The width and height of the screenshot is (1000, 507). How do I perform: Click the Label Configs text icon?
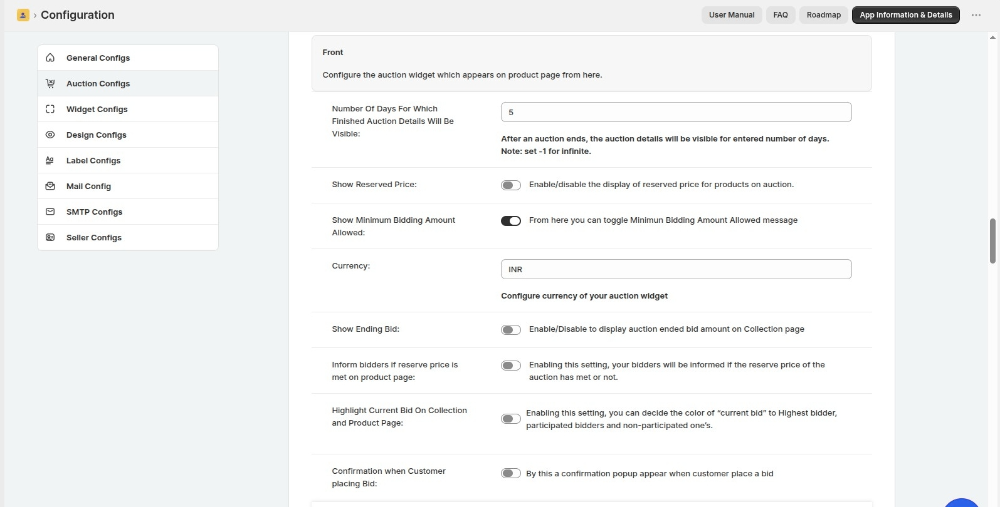pyautogui.click(x=50, y=160)
